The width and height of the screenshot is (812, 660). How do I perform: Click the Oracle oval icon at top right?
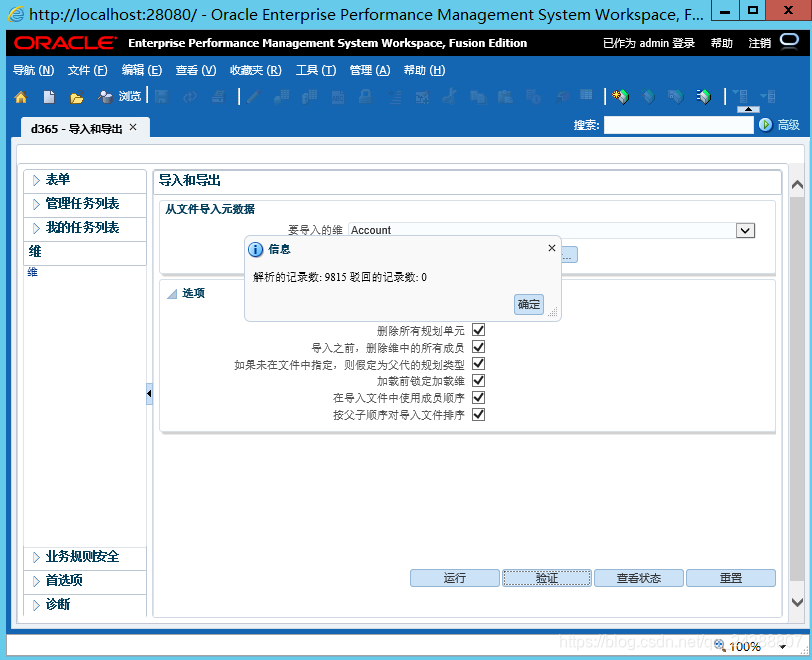[789, 41]
